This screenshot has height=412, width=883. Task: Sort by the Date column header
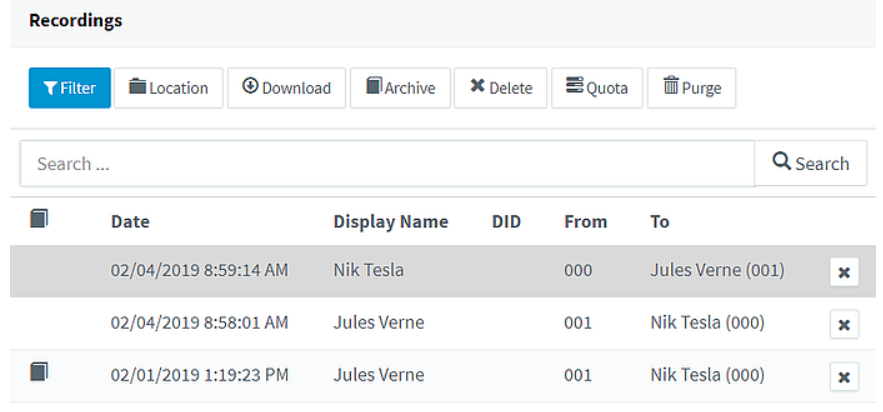[130, 222]
